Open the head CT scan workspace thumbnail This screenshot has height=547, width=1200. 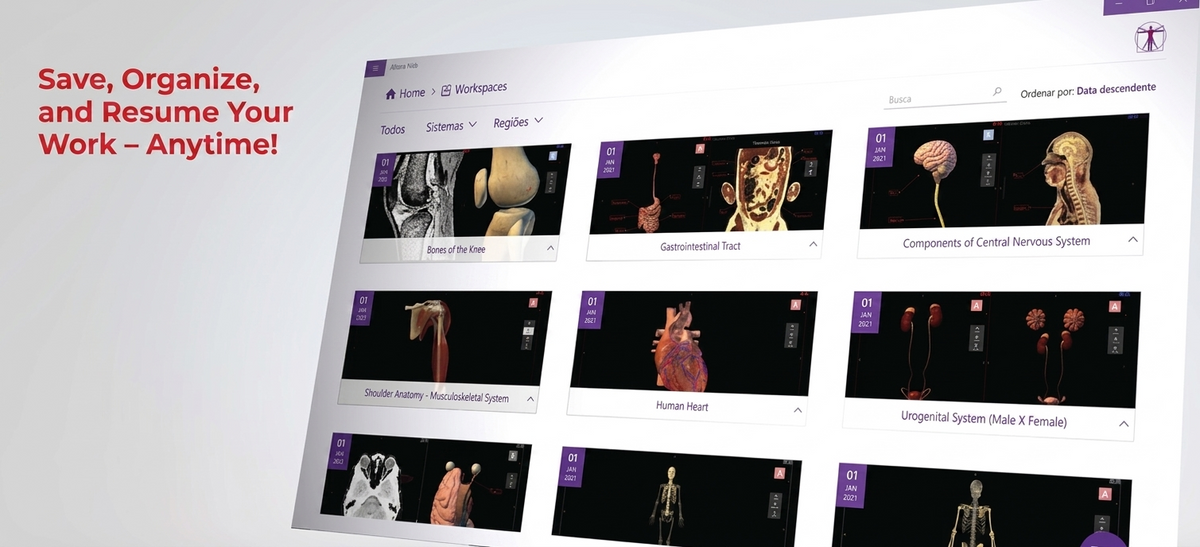425,483
